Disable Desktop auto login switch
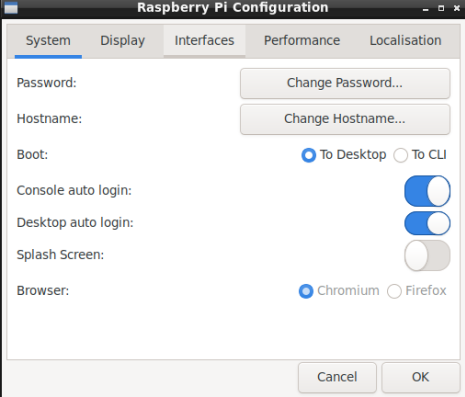This screenshot has width=465, height=397. pos(427,223)
